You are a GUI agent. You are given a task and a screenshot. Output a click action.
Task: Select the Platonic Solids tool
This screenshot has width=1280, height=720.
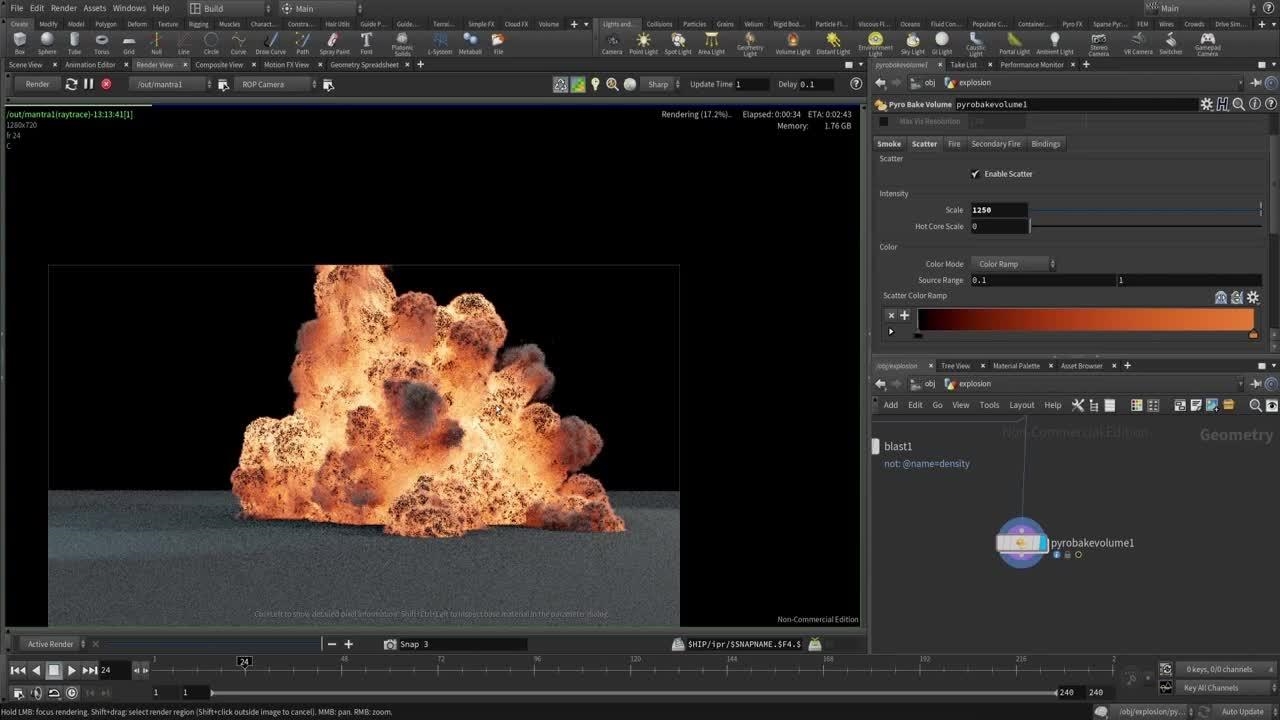click(402, 44)
